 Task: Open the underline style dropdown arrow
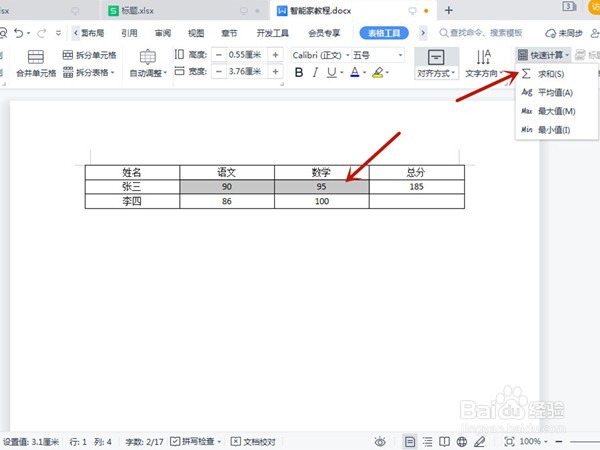click(x=342, y=72)
